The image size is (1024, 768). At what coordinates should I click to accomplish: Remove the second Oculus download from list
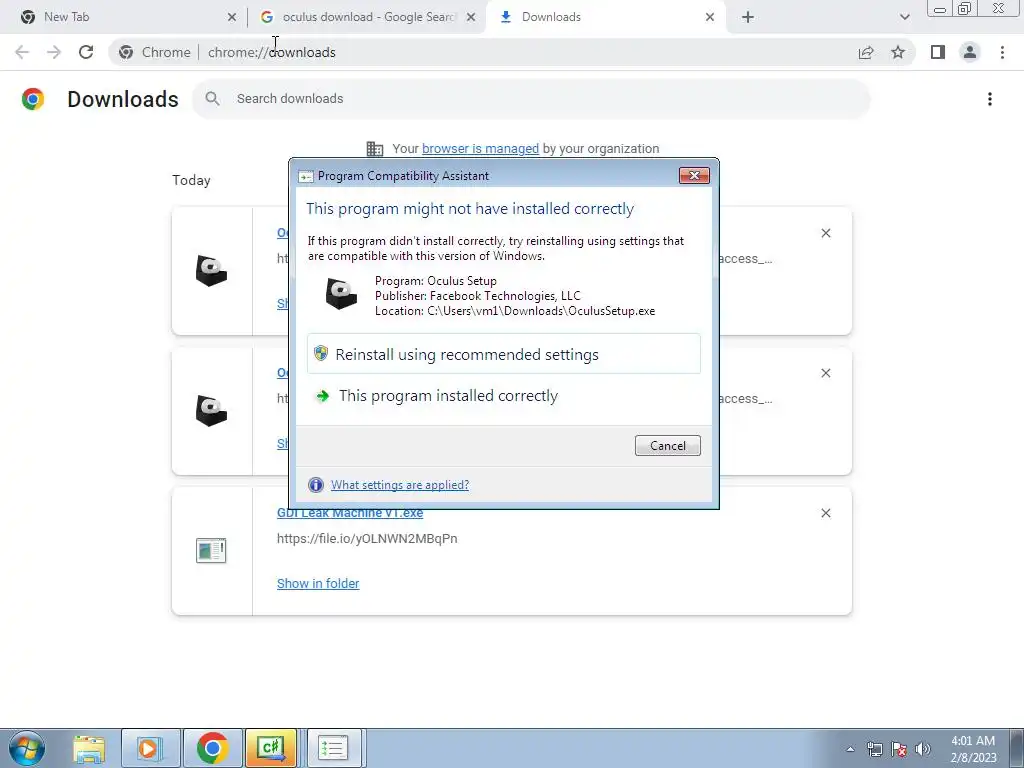pyautogui.click(x=825, y=373)
